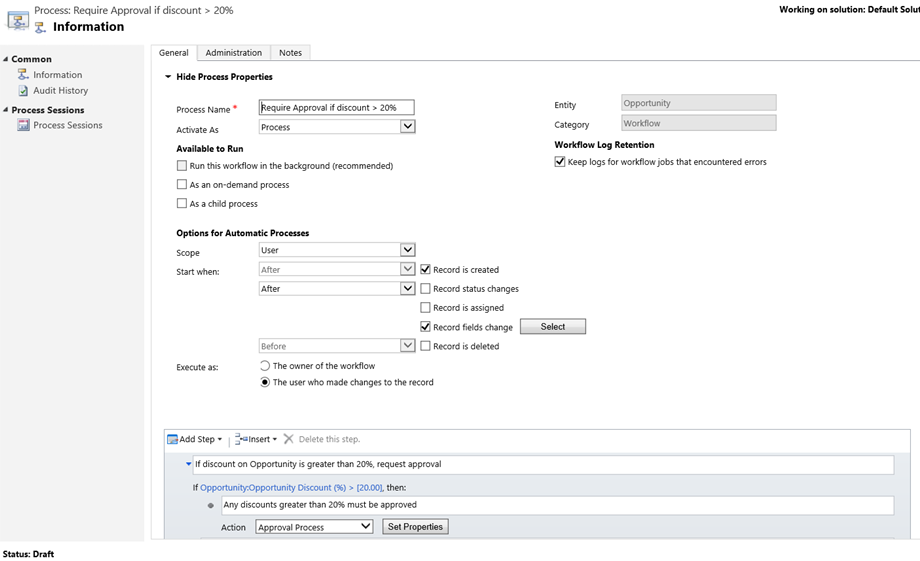Open the Notes tab
This screenshot has width=920, height=561.
(290, 53)
